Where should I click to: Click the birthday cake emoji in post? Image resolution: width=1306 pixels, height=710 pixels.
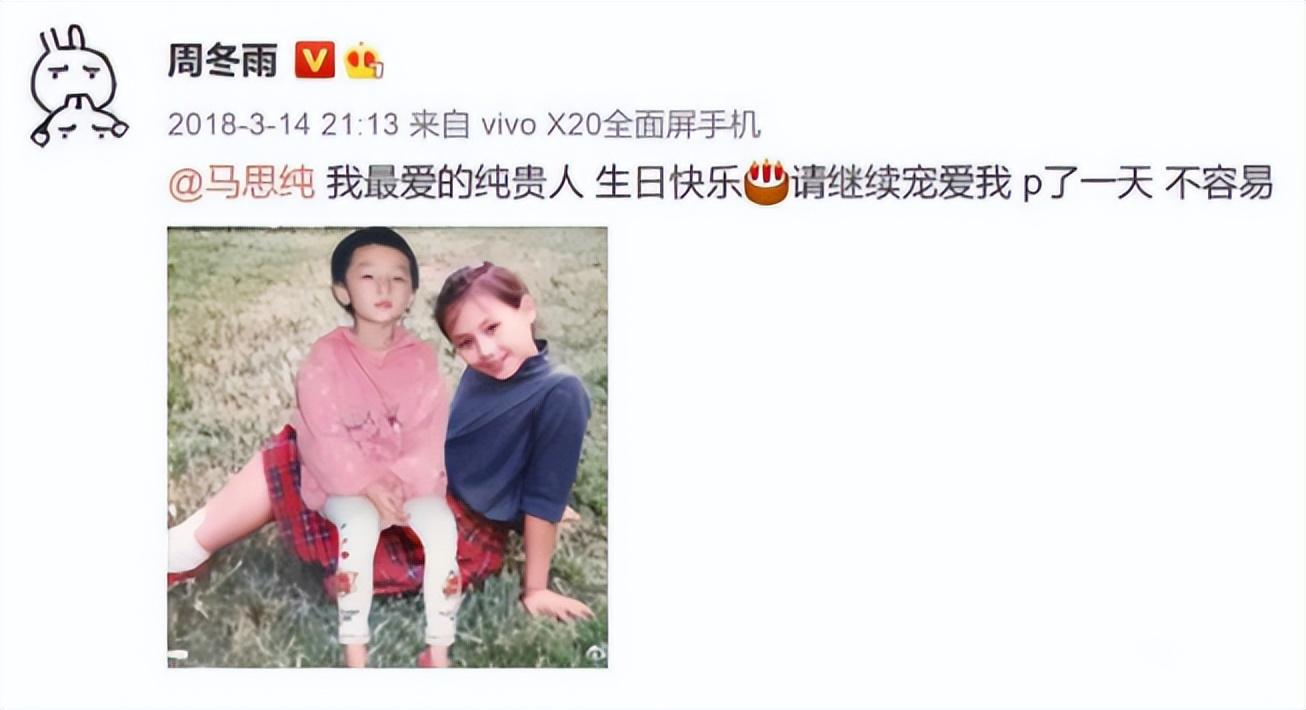click(x=767, y=183)
